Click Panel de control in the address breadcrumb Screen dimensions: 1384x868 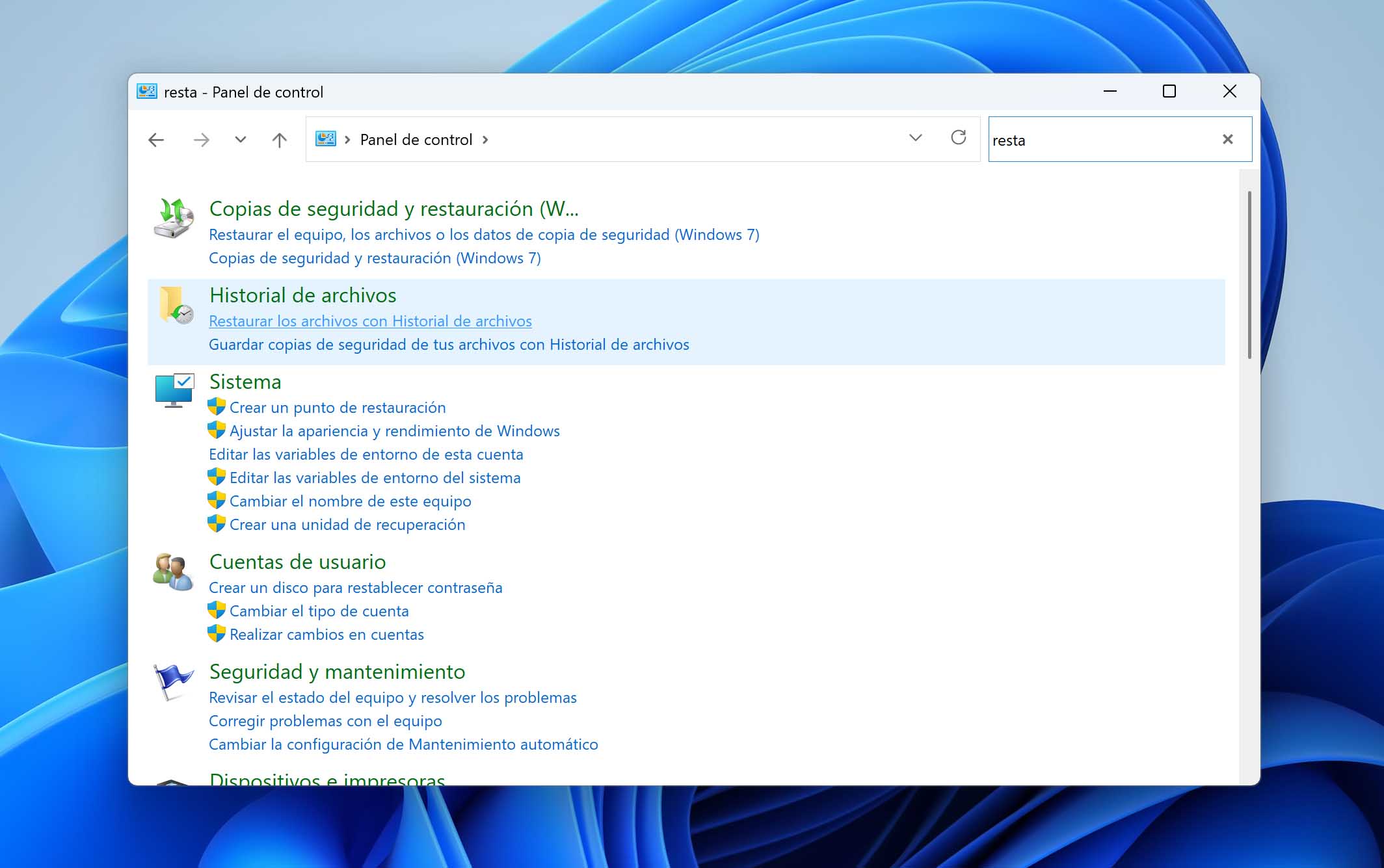(416, 140)
